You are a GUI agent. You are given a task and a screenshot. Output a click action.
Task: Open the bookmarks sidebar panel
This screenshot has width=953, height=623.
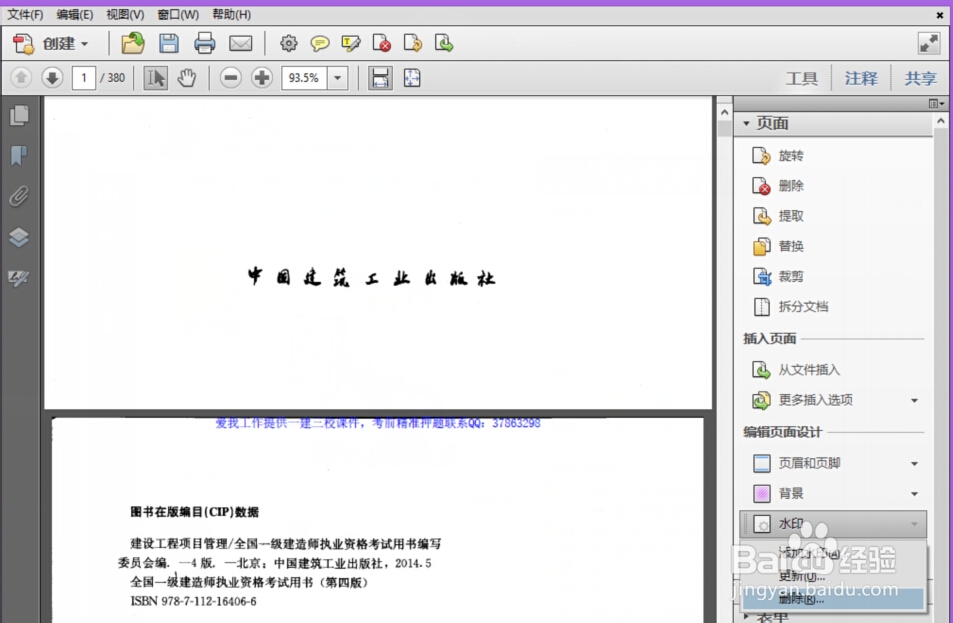[x=19, y=156]
